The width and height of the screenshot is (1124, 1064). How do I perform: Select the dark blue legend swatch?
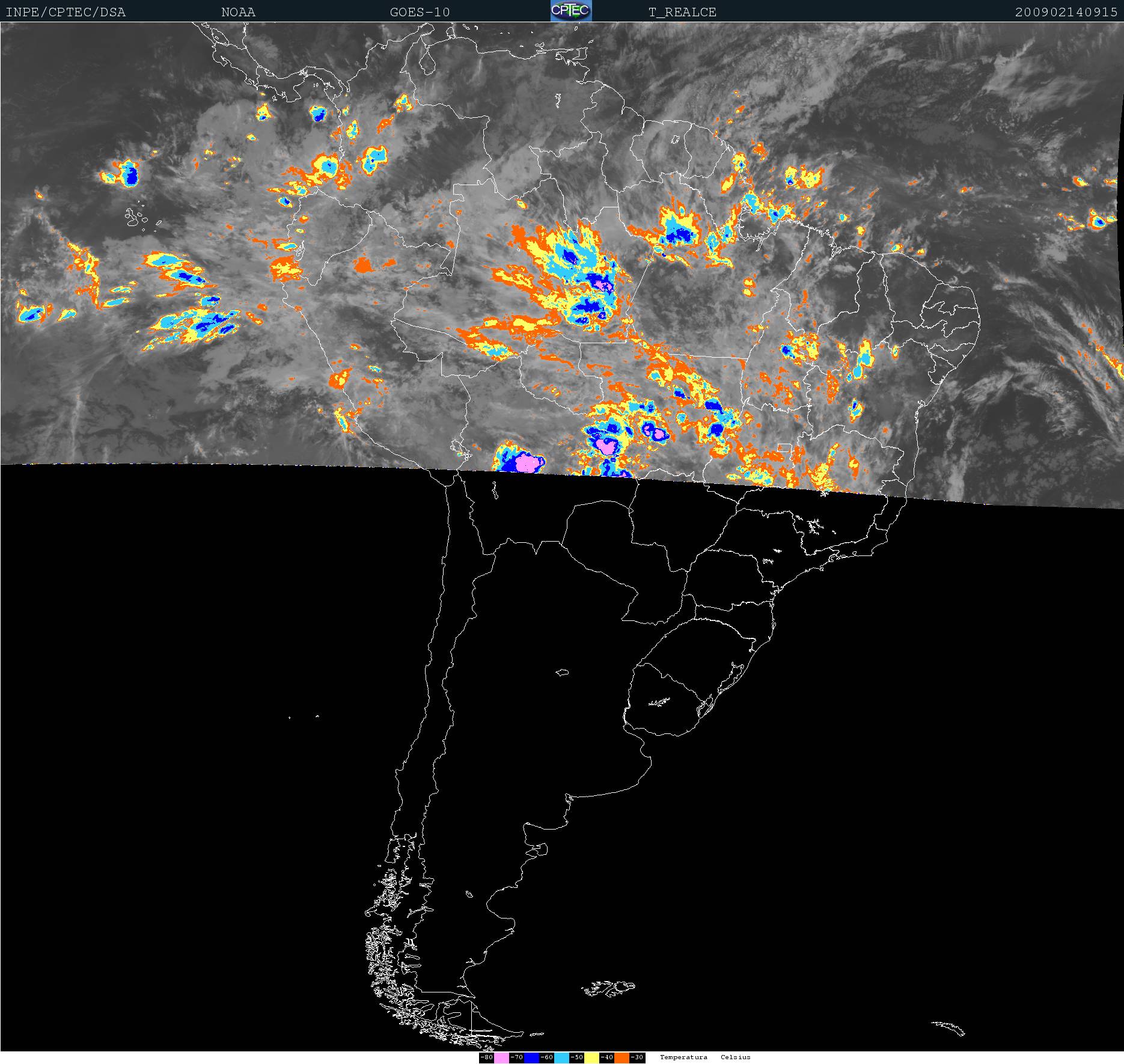pyautogui.click(x=531, y=1057)
